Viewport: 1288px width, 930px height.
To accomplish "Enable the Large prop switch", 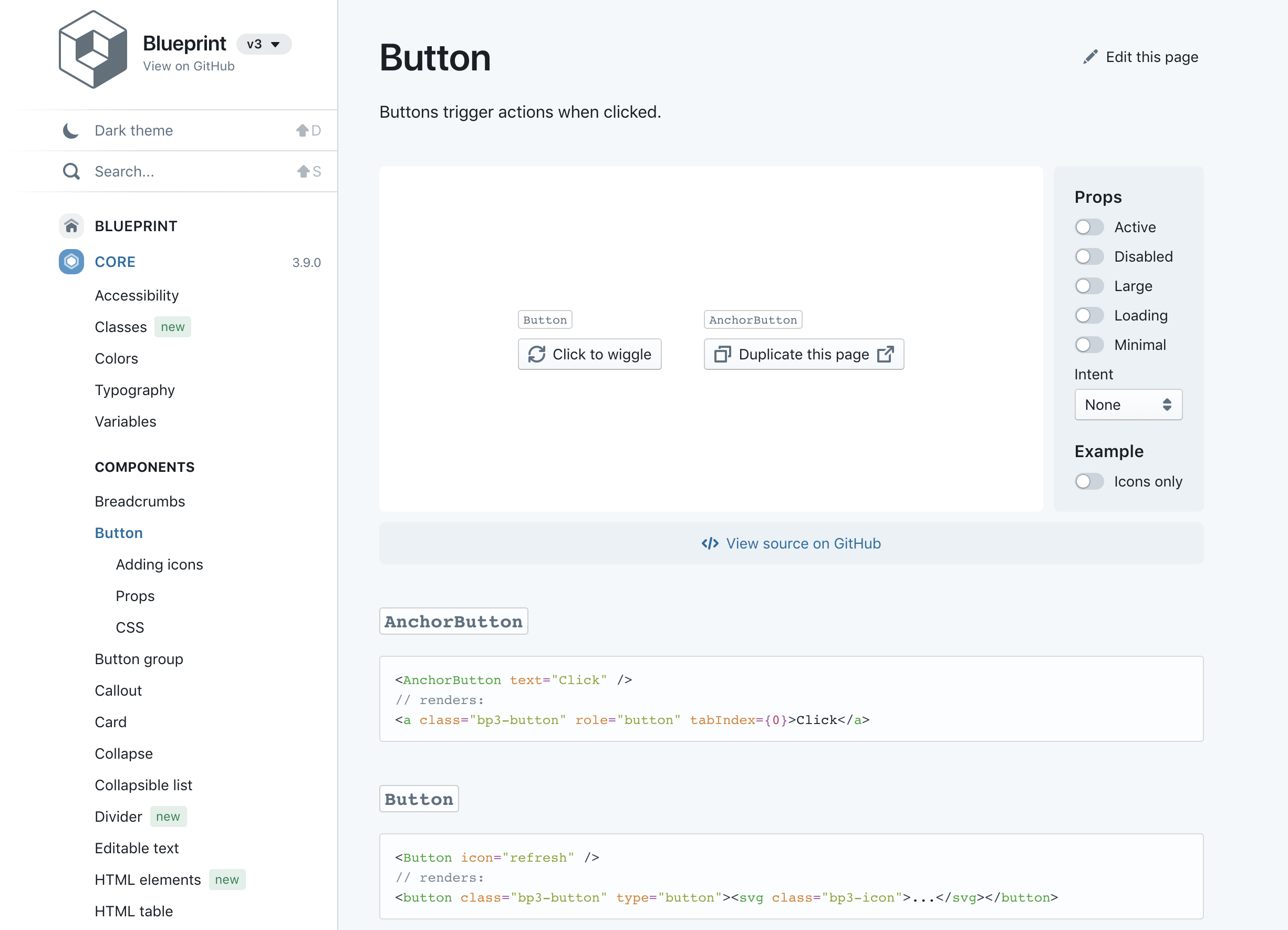I will point(1089,286).
